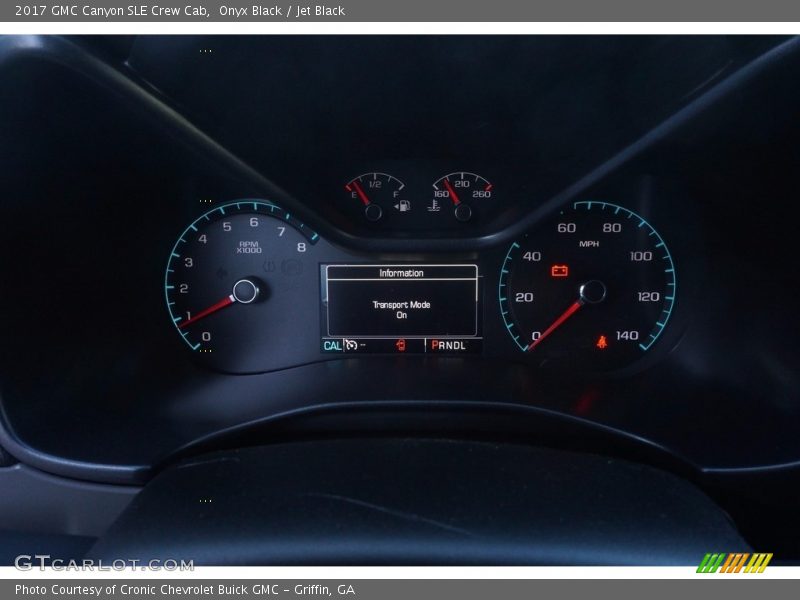This screenshot has width=800, height=600.
Task: Click the red door-ajar vehicle icon
Action: (401, 345)
